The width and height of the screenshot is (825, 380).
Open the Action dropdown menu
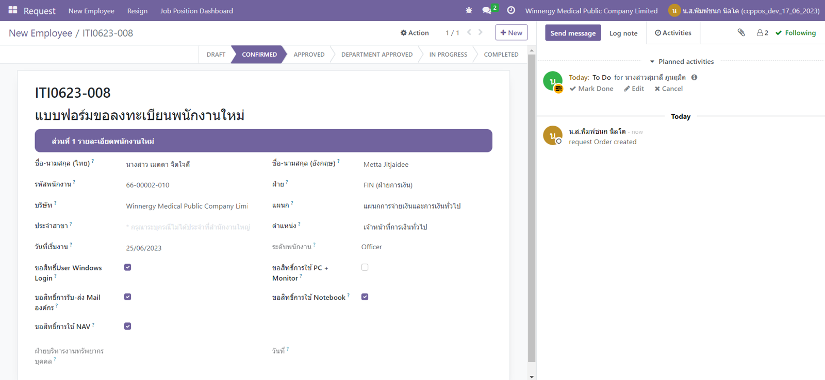coord(415,33)
